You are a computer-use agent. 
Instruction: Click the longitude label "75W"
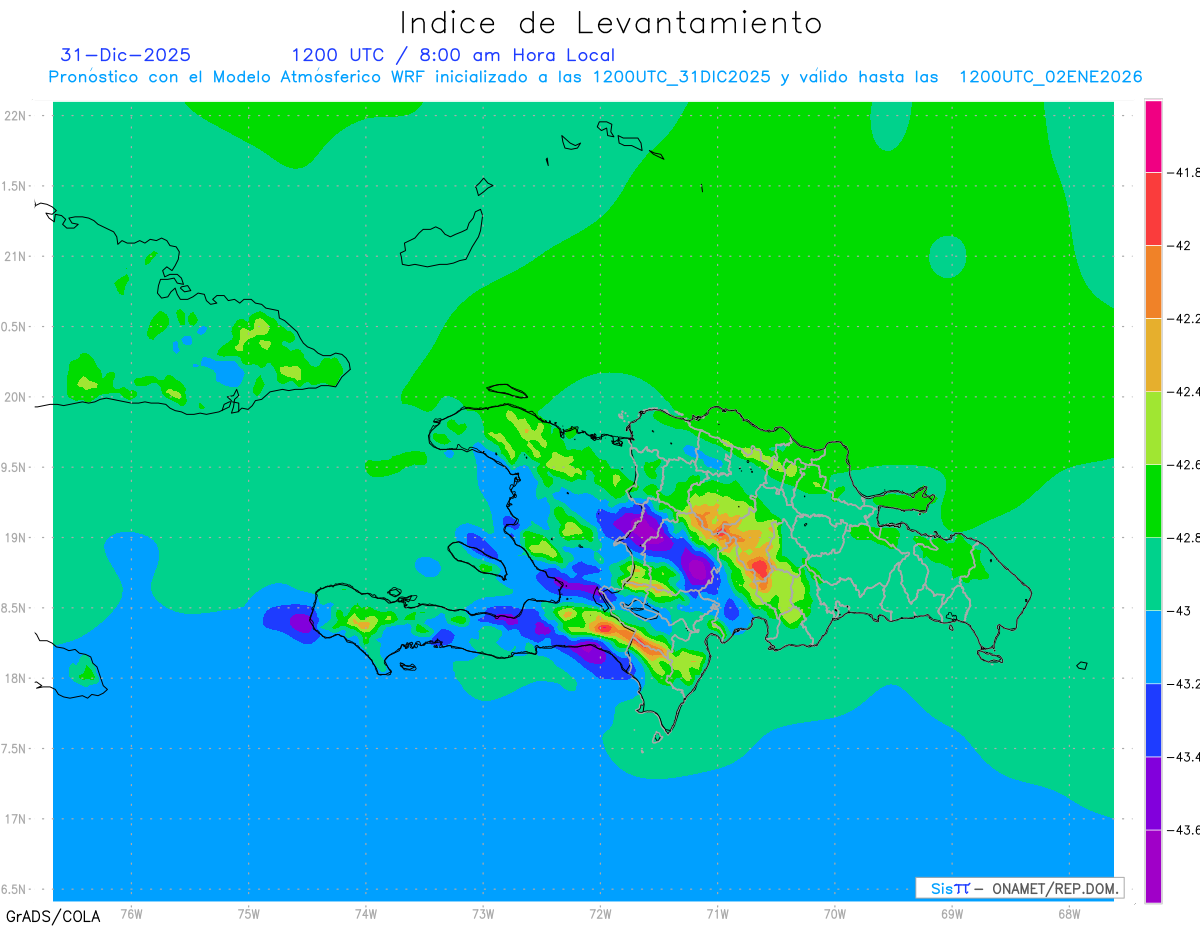(x=249, y=912)
